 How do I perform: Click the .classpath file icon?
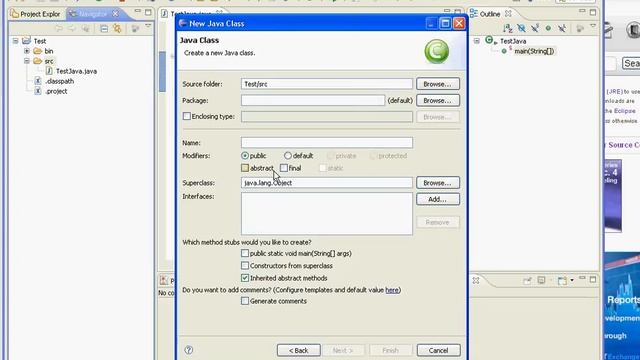pos(38,81)
